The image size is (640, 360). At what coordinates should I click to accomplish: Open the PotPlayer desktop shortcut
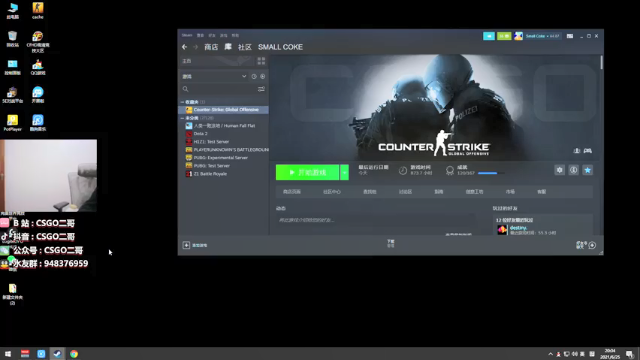[x=13, y=123]
